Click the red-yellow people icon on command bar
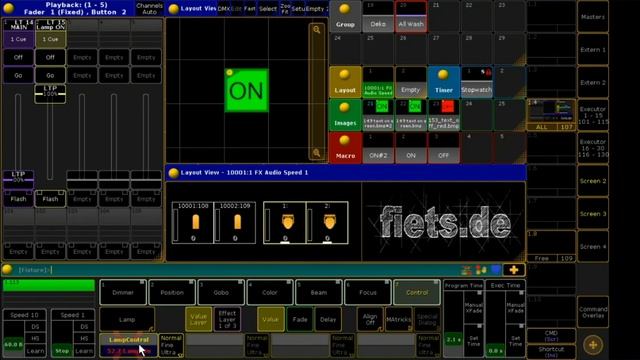This screenshot has width=640, height=360. 481,269
